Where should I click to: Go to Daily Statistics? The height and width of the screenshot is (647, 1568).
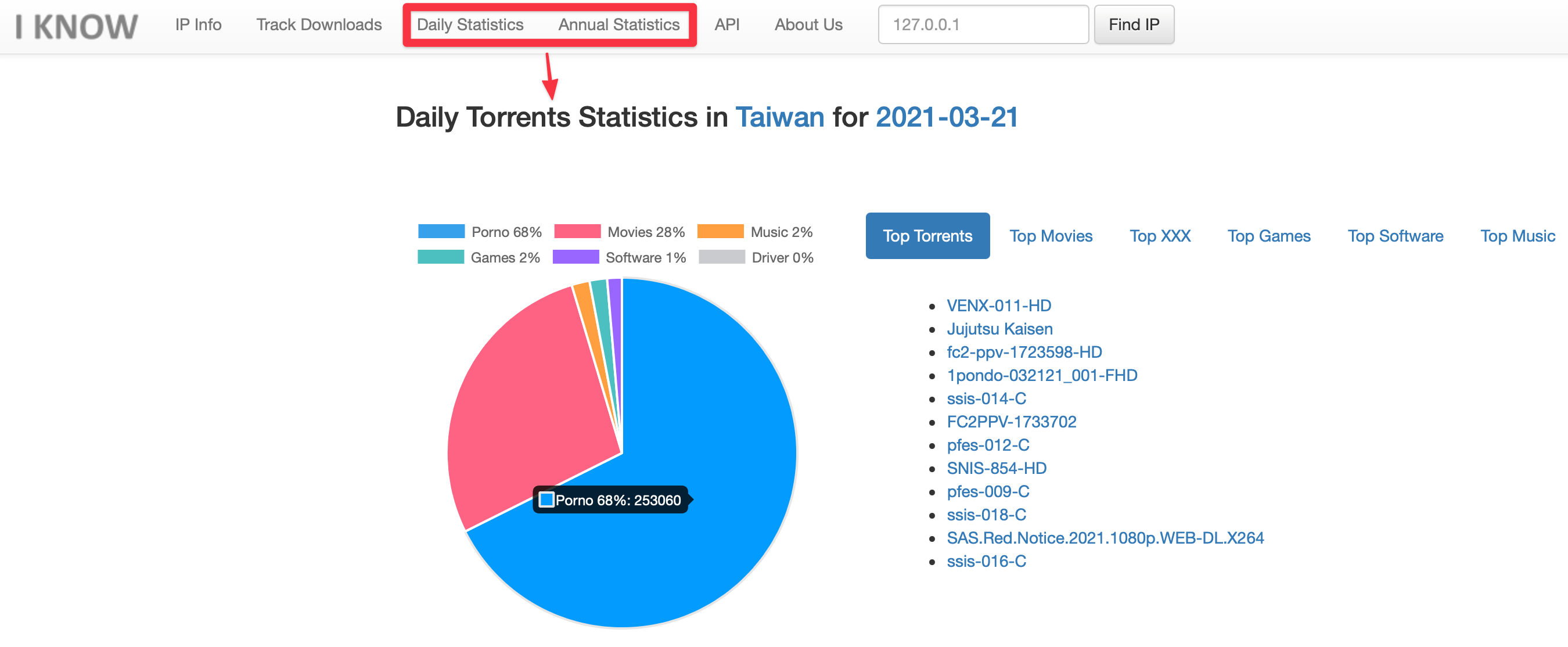470,24
